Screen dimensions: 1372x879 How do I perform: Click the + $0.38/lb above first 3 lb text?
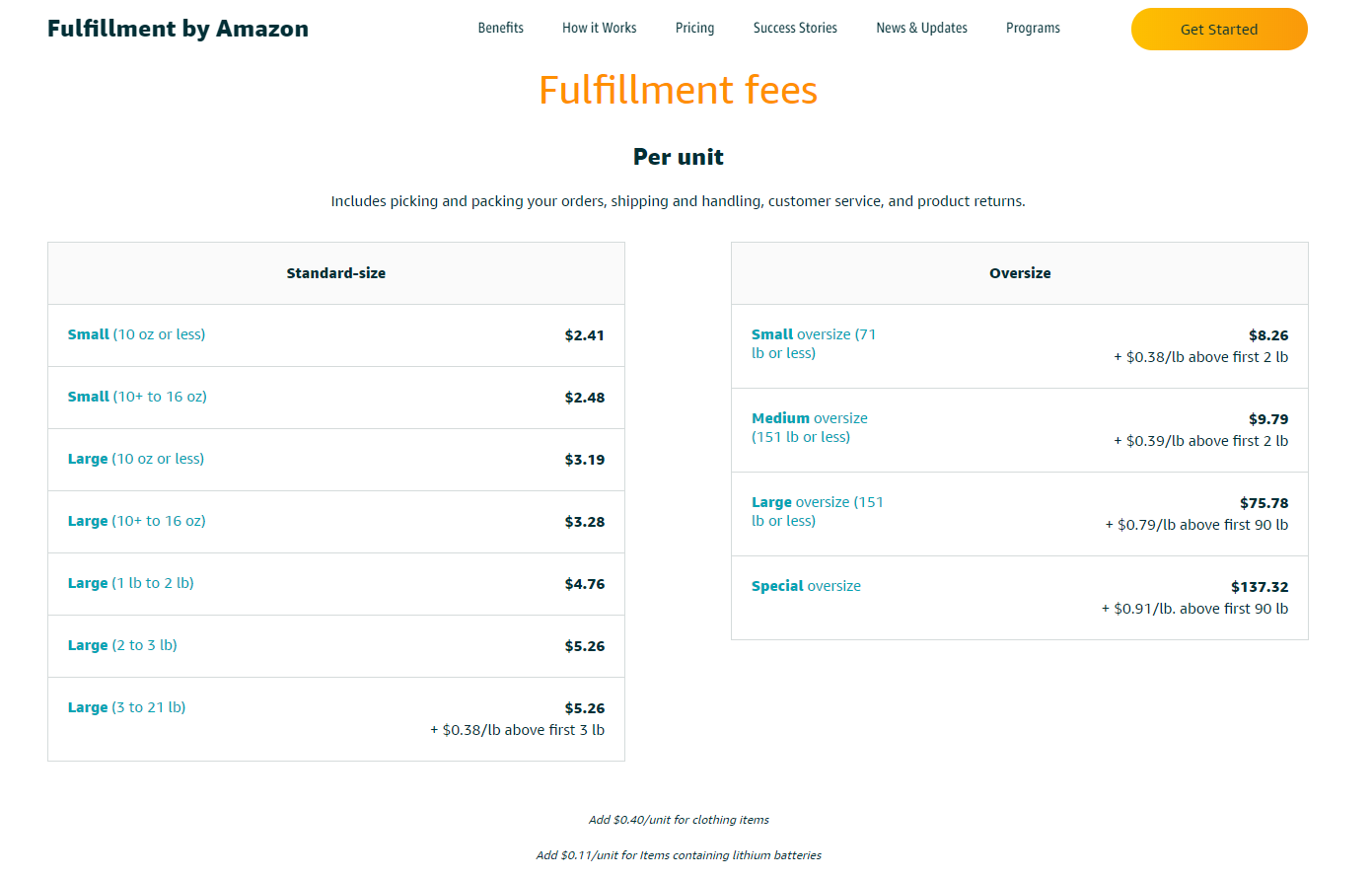click(x=518, y=730)
